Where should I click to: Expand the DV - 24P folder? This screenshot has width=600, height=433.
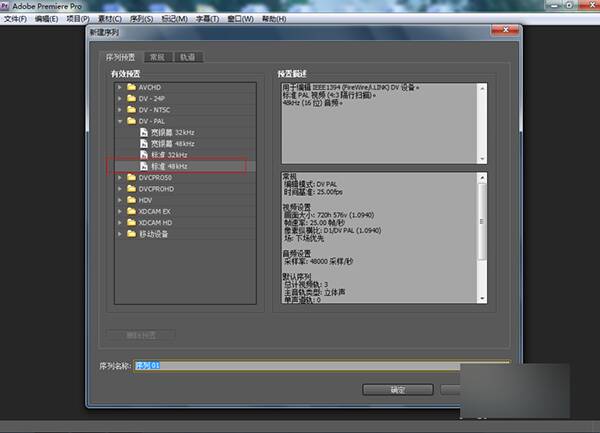pos(120,99)
